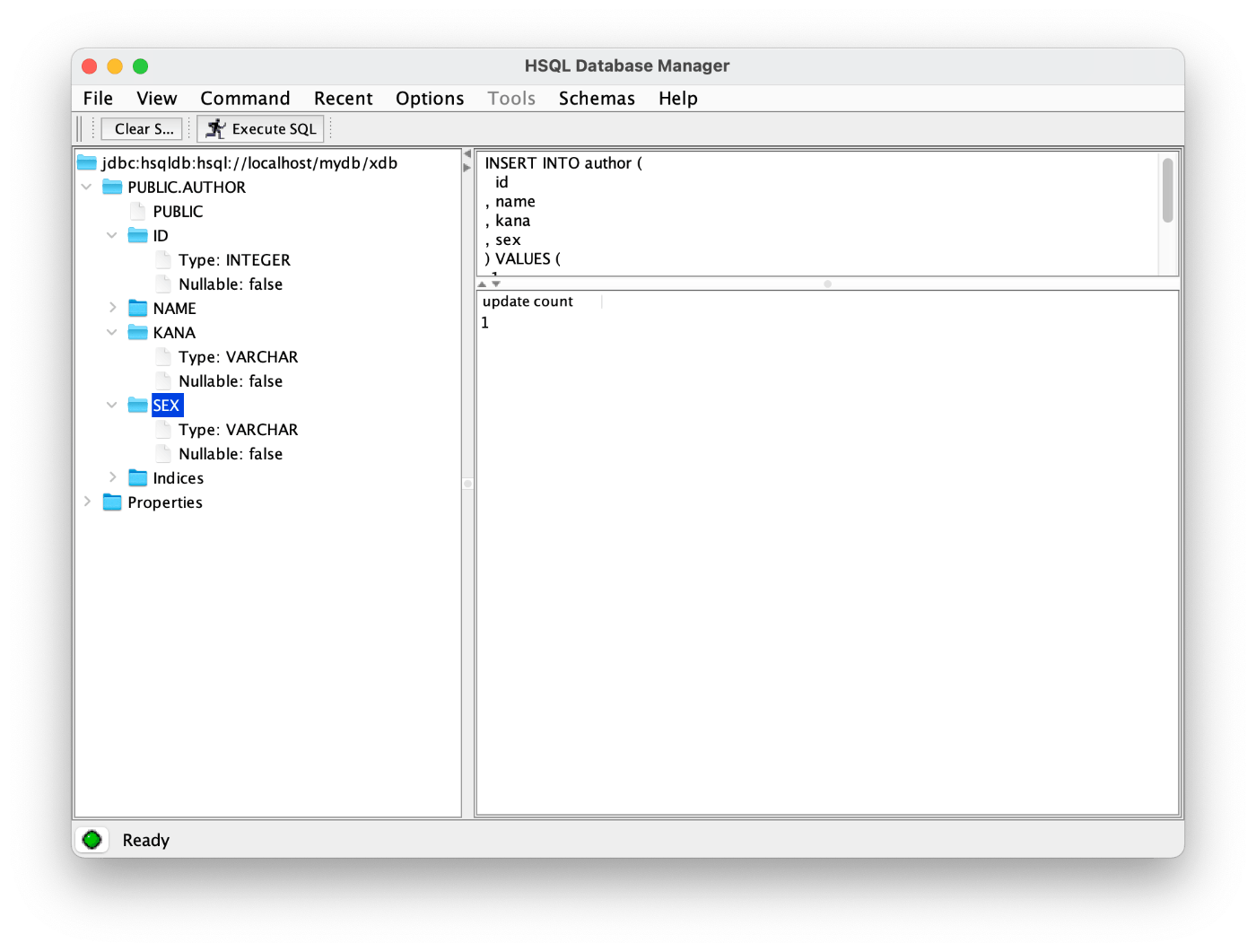
Task: Expand the NAME column node
Action: (112, 308)
